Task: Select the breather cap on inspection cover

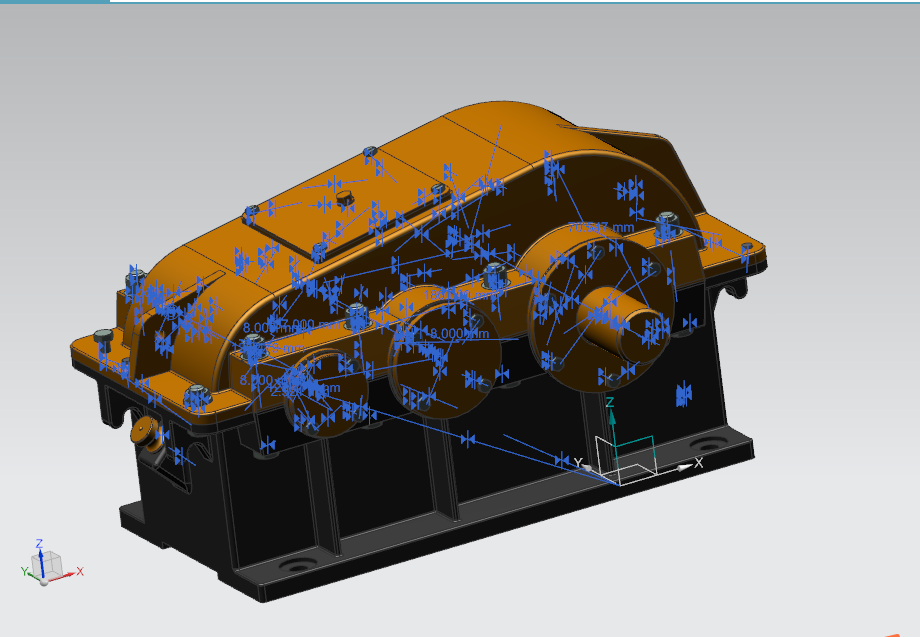Action: pos(345,199)
